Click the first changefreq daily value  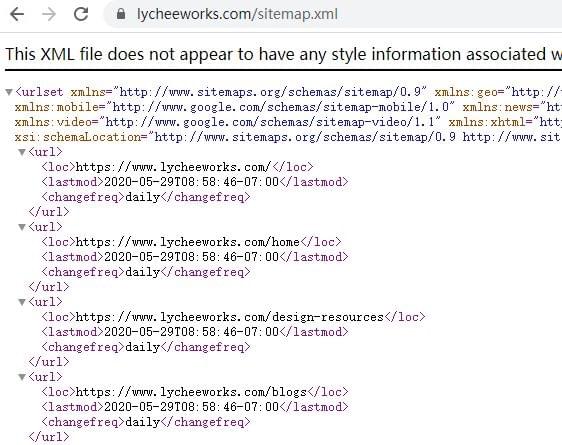(143, 197)
